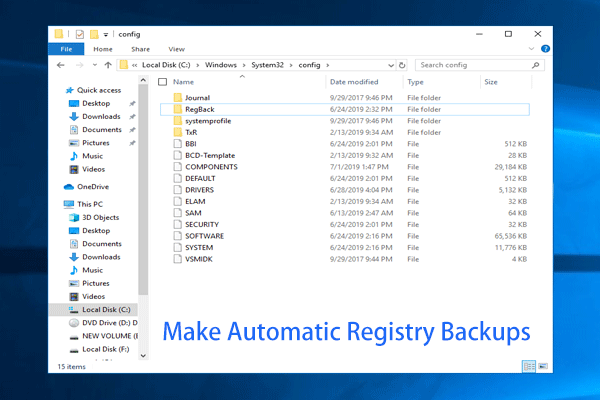600x400 pixels.
Task: Open the Share ribbon tab
Action: pyautogui.click(x=140, y=49)
